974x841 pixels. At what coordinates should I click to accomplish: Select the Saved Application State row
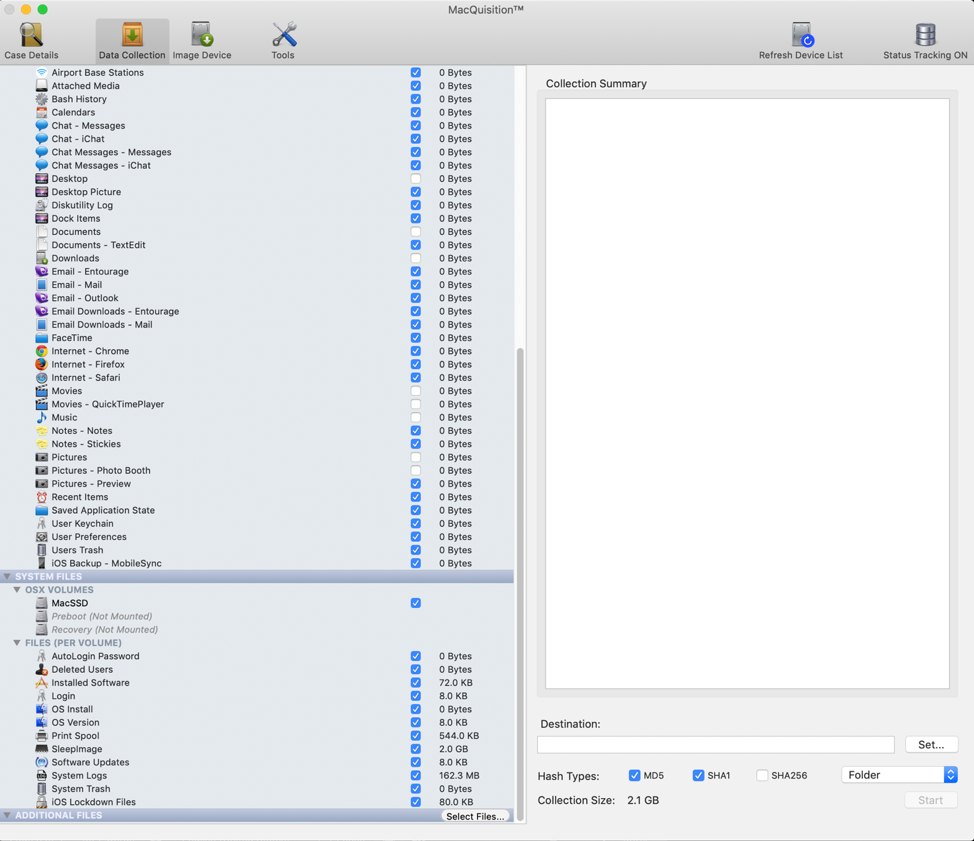click(257, 511)
